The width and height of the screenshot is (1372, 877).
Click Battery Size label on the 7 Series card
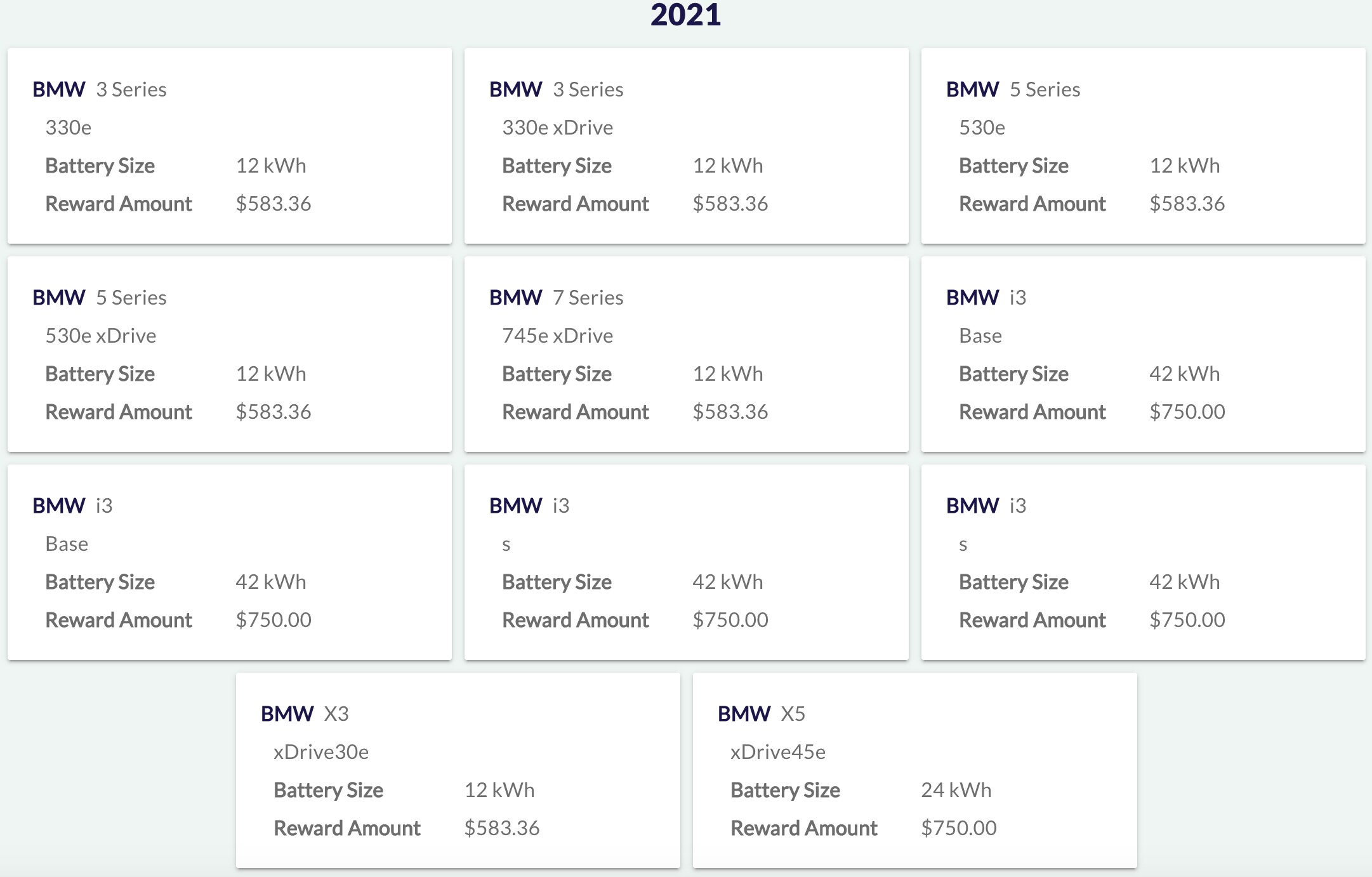point(557,374)
